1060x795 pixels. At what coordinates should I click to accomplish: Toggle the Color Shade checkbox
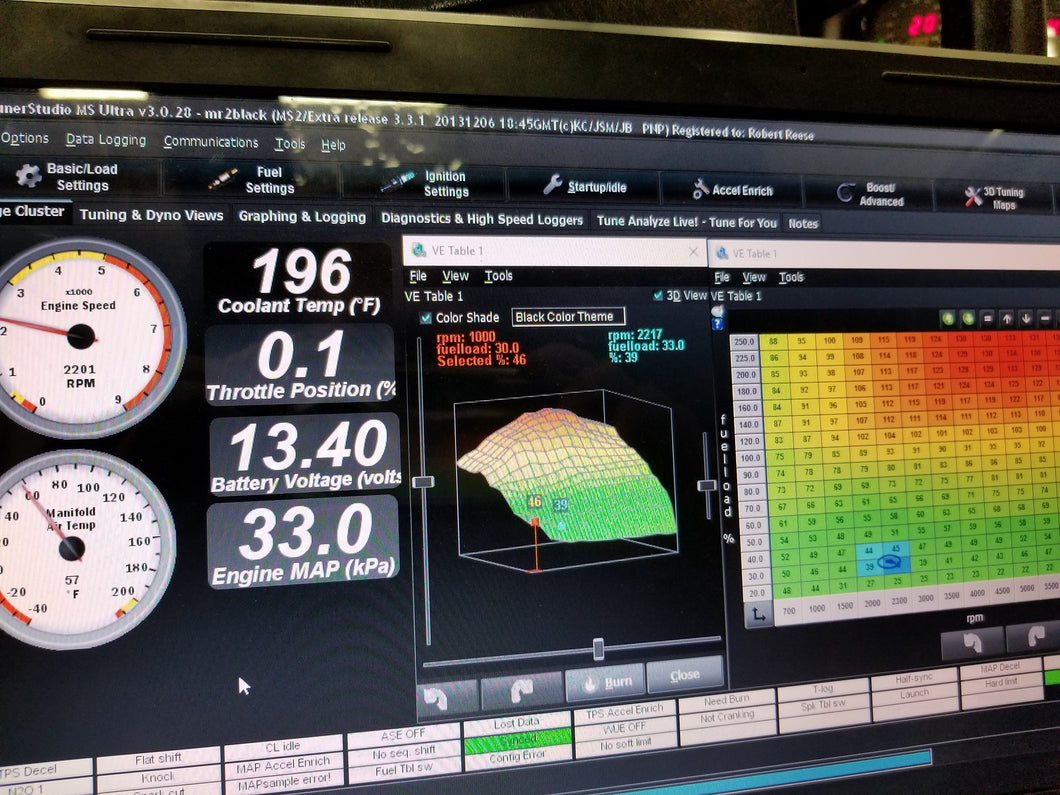pos(426,318)
